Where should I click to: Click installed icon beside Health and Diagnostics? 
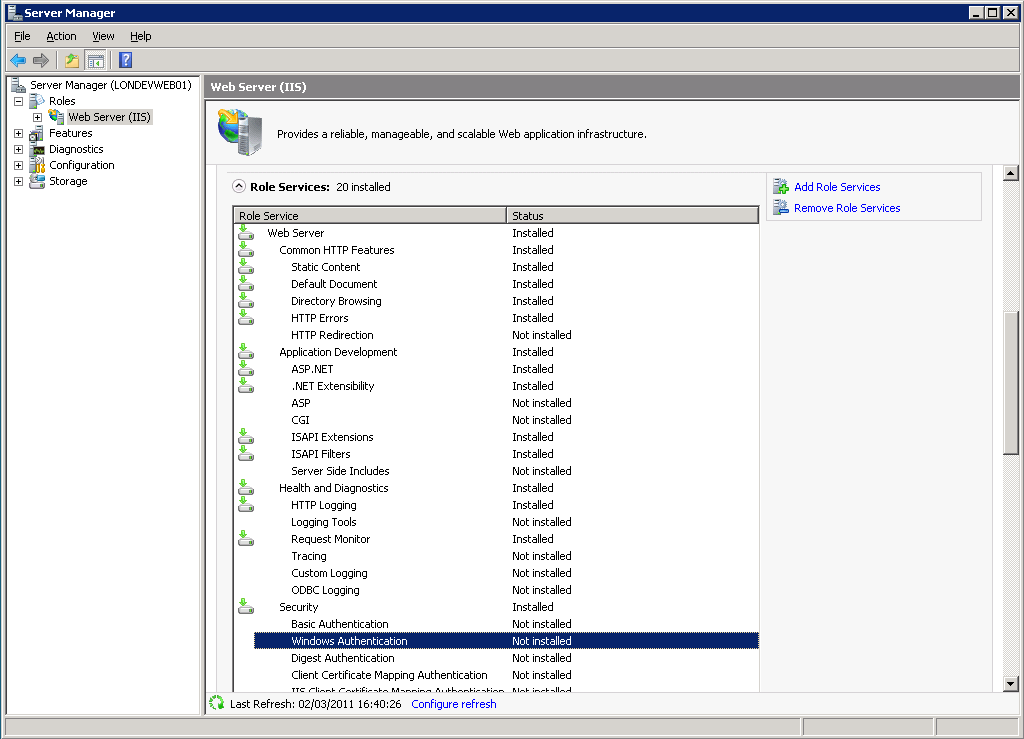246,487
